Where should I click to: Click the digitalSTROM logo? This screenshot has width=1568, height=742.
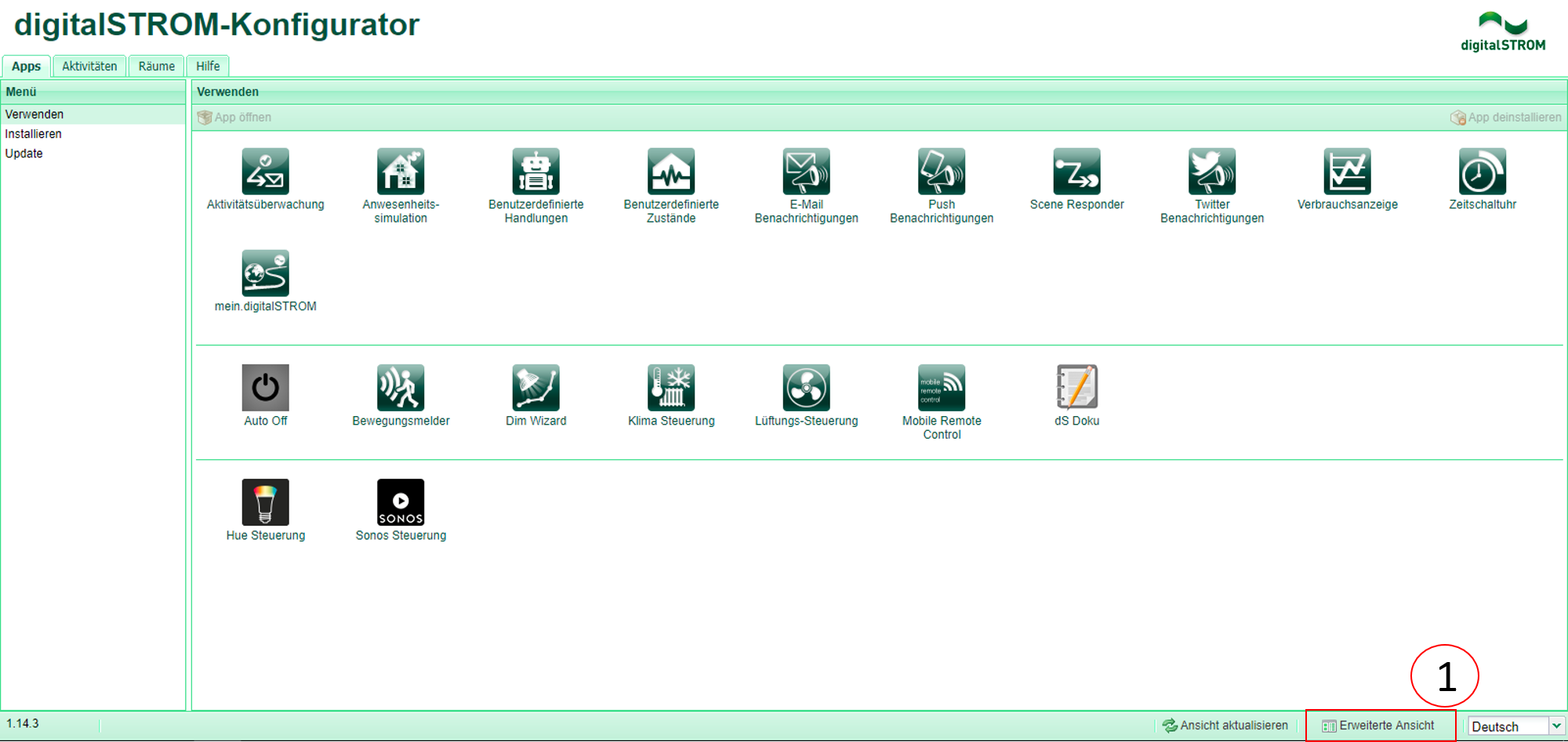[x=1503, y=32]
